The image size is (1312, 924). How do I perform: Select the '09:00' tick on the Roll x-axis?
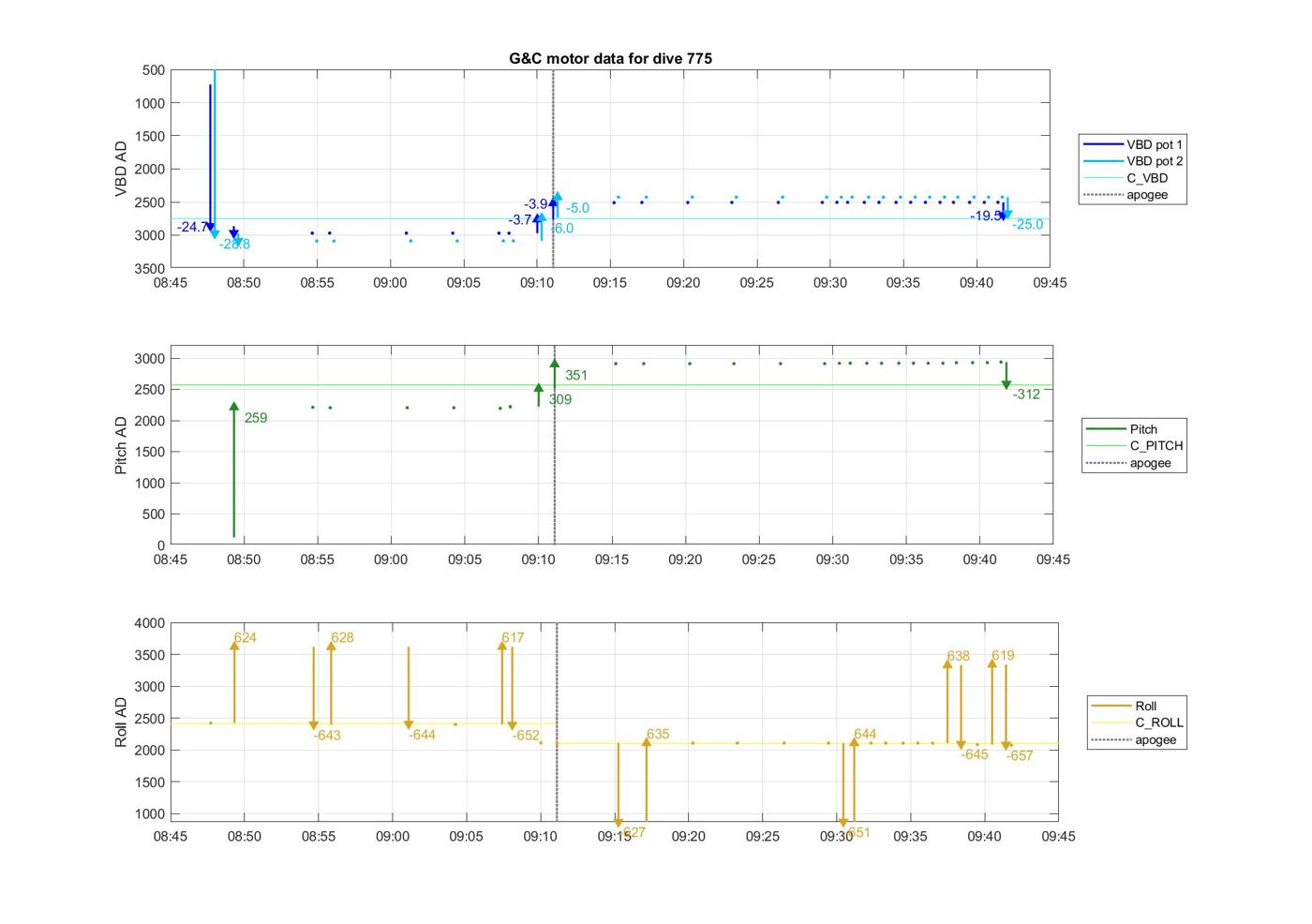[x=393, y=836]
